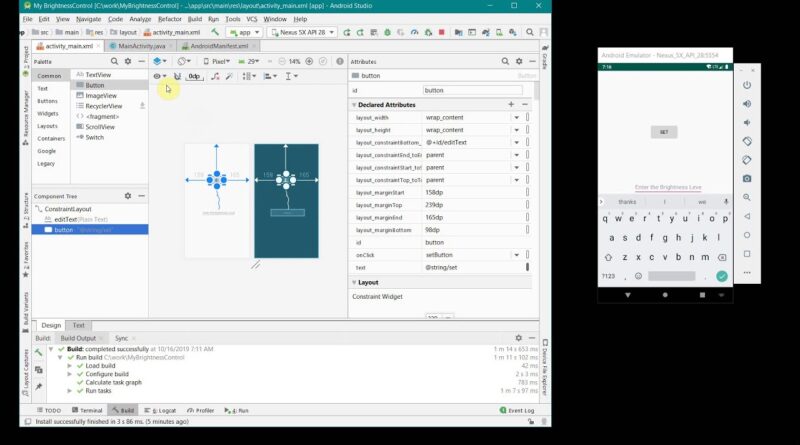Switch to the Text editor tab

click(78, 325)
